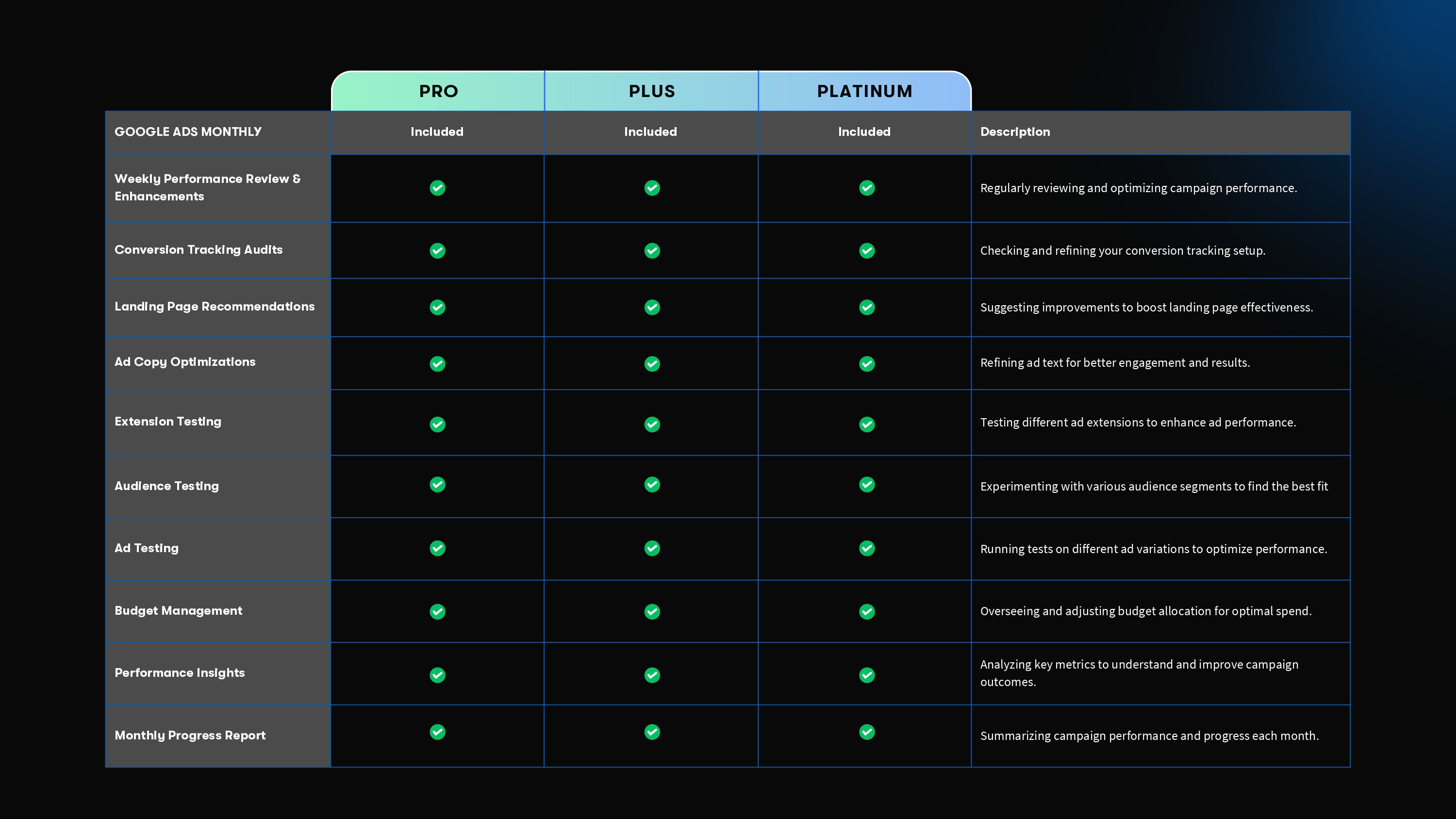Click the PLATINUM checkmark for Audience Testing
The height and width of the screenshot is (819, 1456).
pyautogui.click(x=866, y=484)
